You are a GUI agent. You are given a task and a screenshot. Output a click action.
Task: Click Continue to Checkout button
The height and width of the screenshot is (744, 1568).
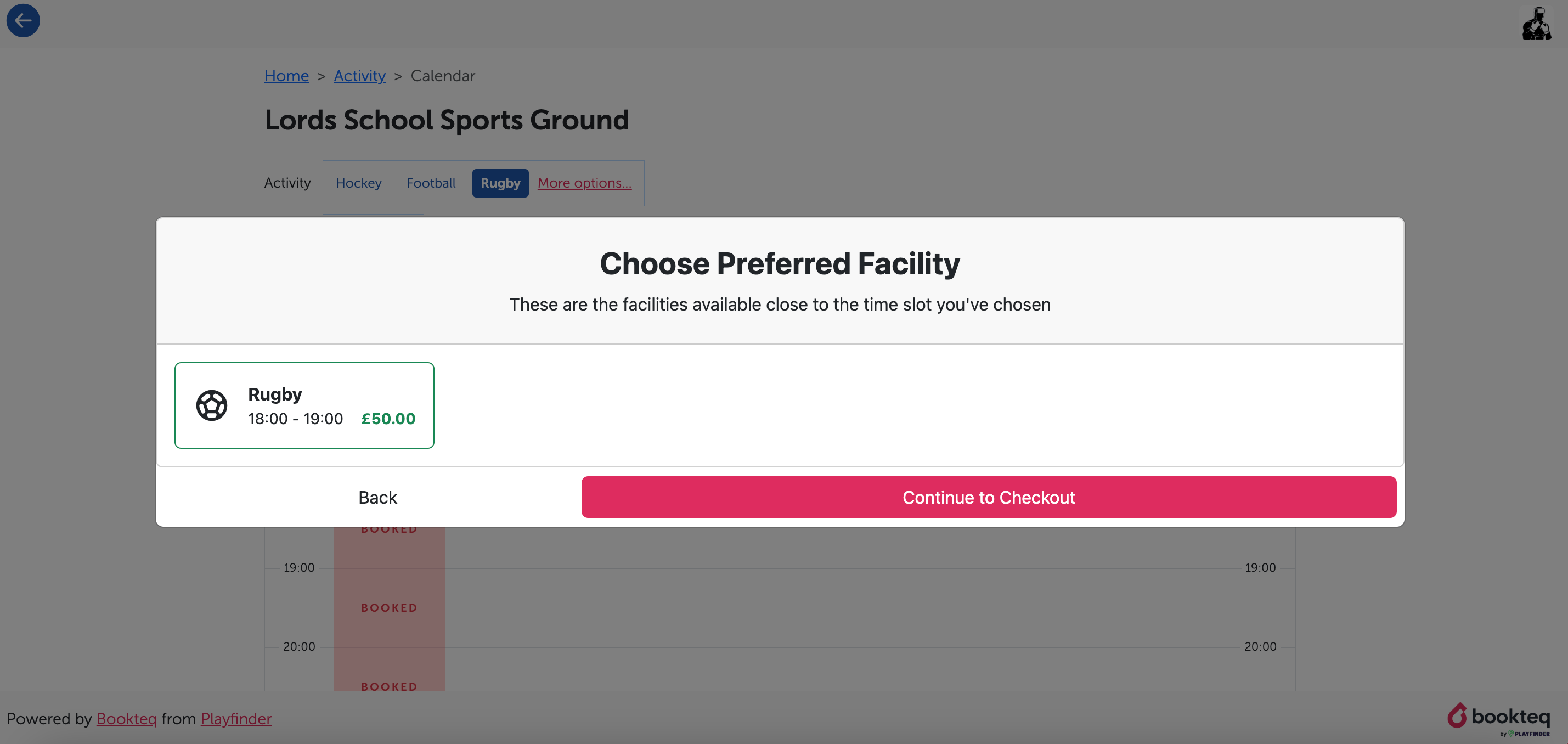pyautogui.click(x=989, y=498)
